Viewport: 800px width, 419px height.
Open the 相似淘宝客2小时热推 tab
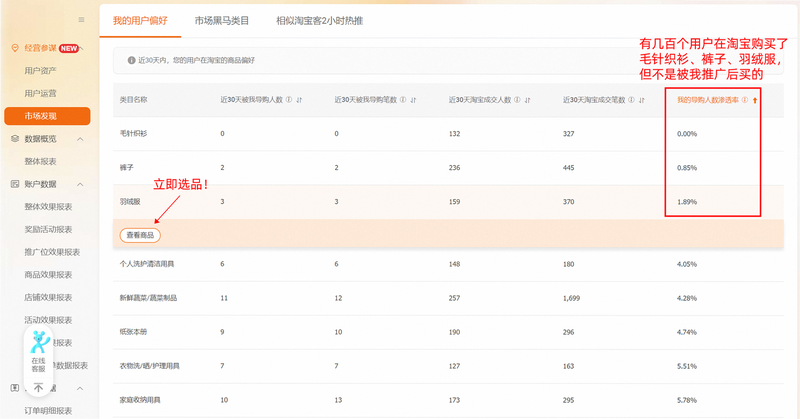click(x=319, y=21)
